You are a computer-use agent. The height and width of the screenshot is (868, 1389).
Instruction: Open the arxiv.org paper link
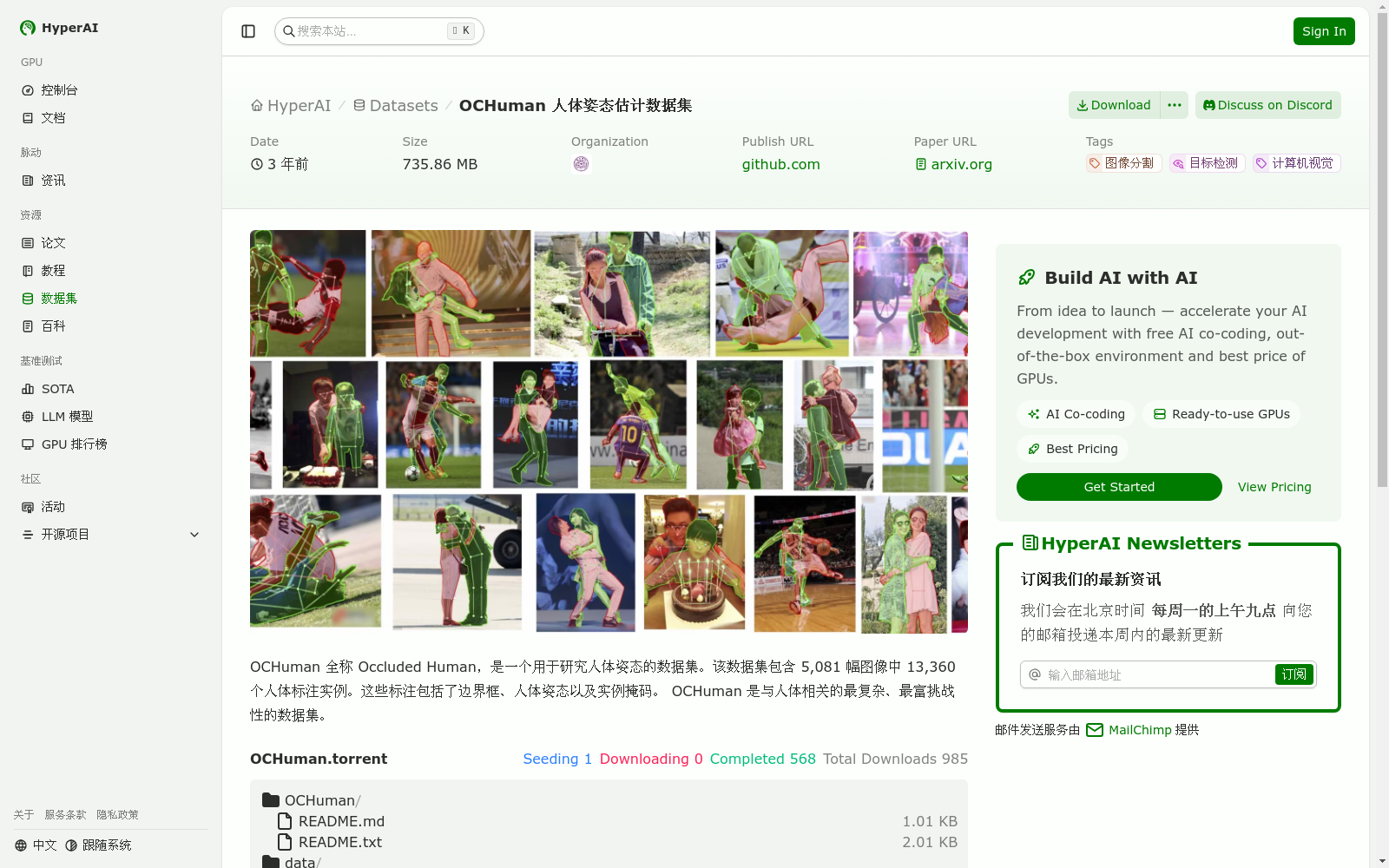click(953, 164)
